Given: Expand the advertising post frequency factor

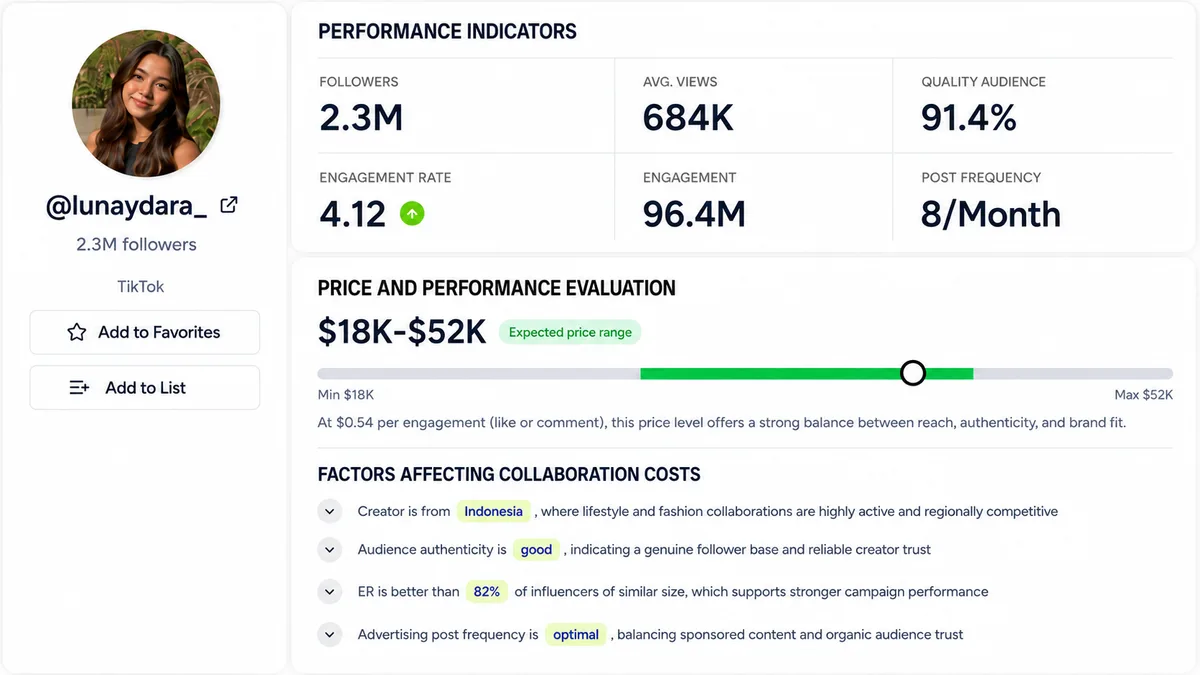Looking at the screenshot, I should [x=330, y=634].
